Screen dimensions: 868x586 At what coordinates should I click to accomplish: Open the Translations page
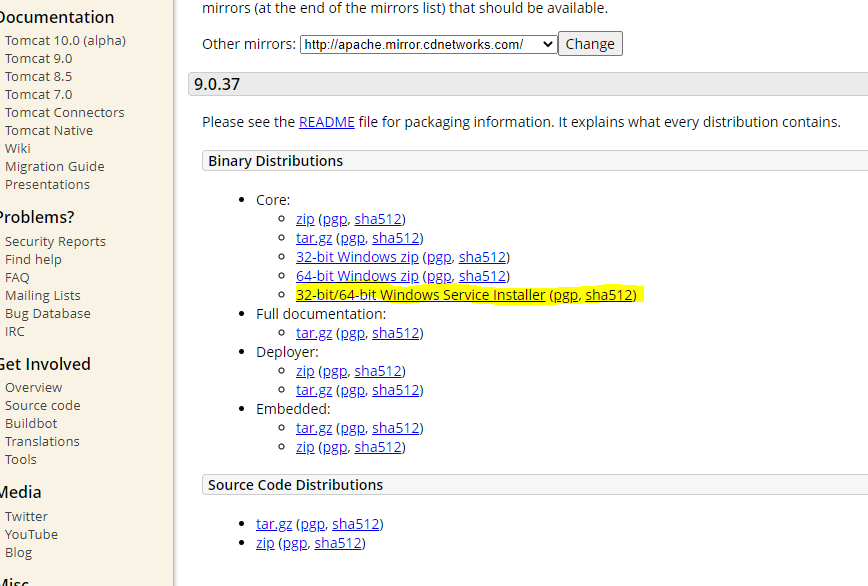click(x=42, y=441)
